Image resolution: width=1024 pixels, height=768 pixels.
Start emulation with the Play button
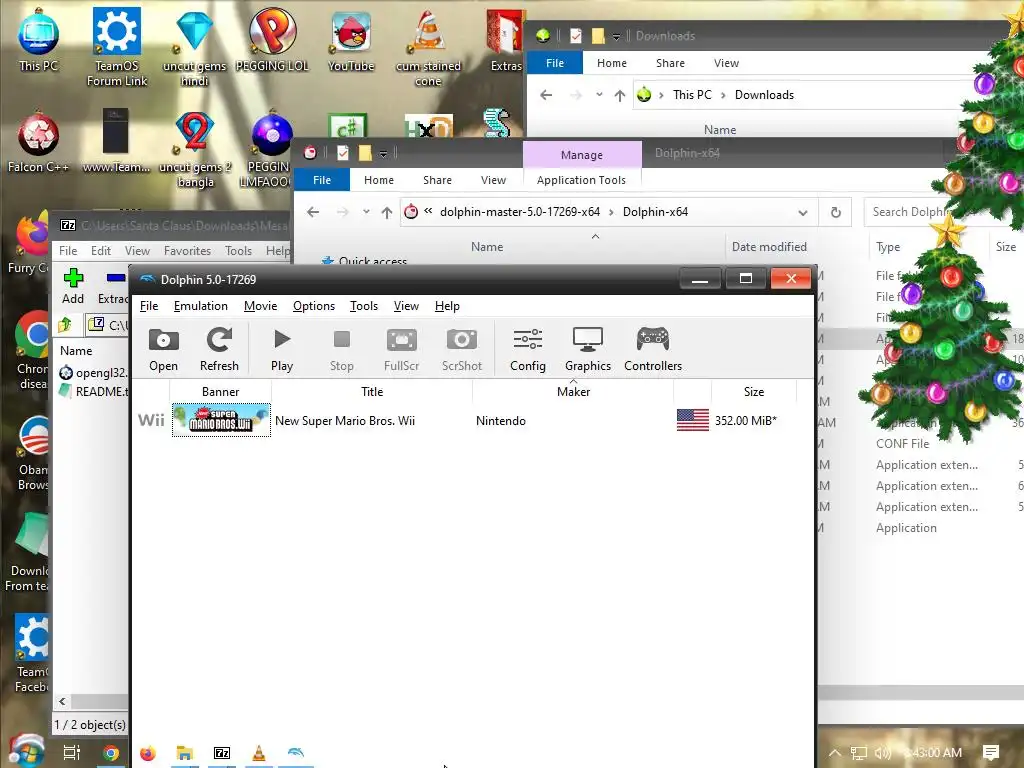click(281, 350)
